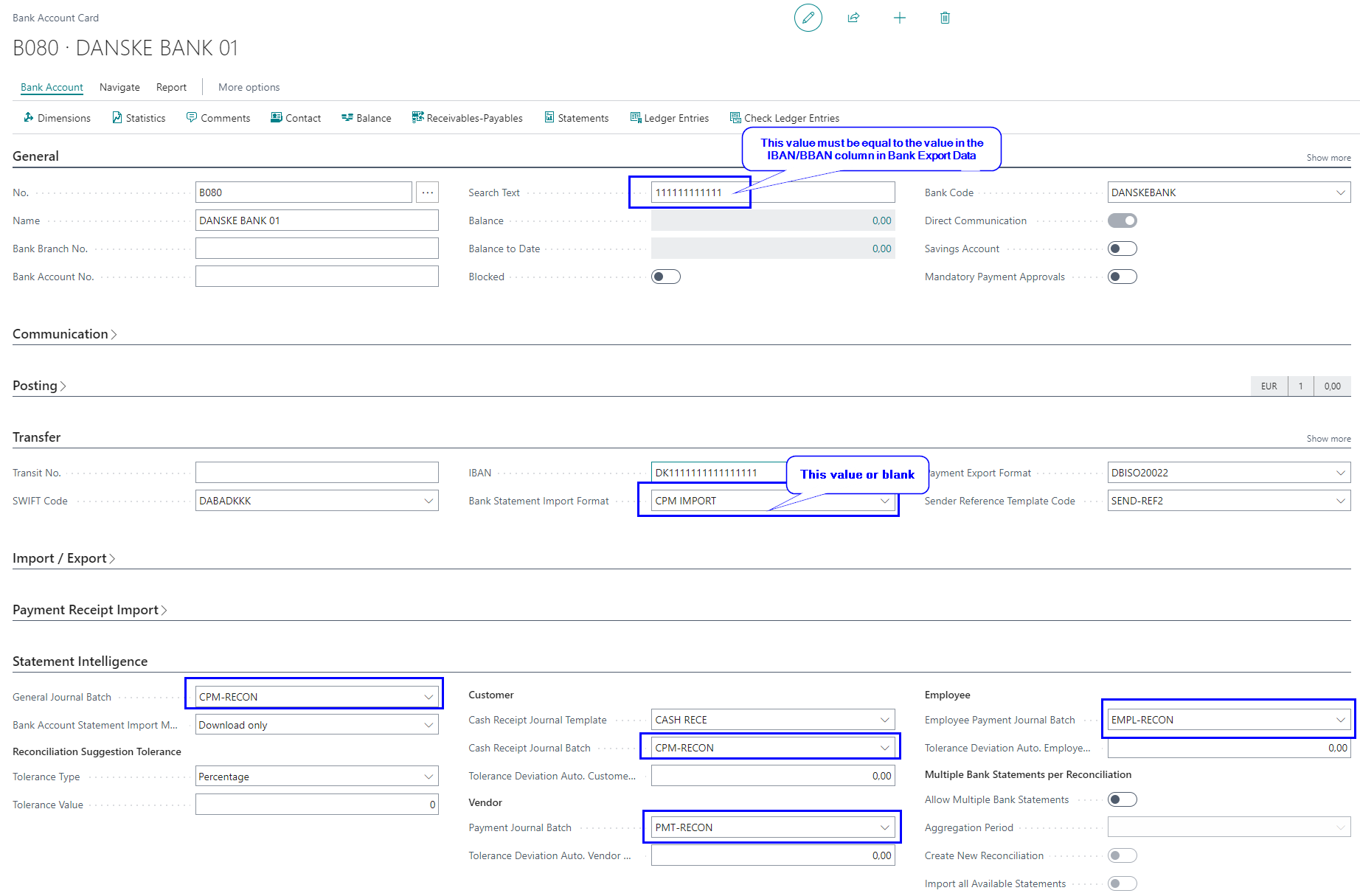The width and height of the screenshot is (1360, 896).
Task: Click the pencil edit icon
Action: tap(808, 18)
